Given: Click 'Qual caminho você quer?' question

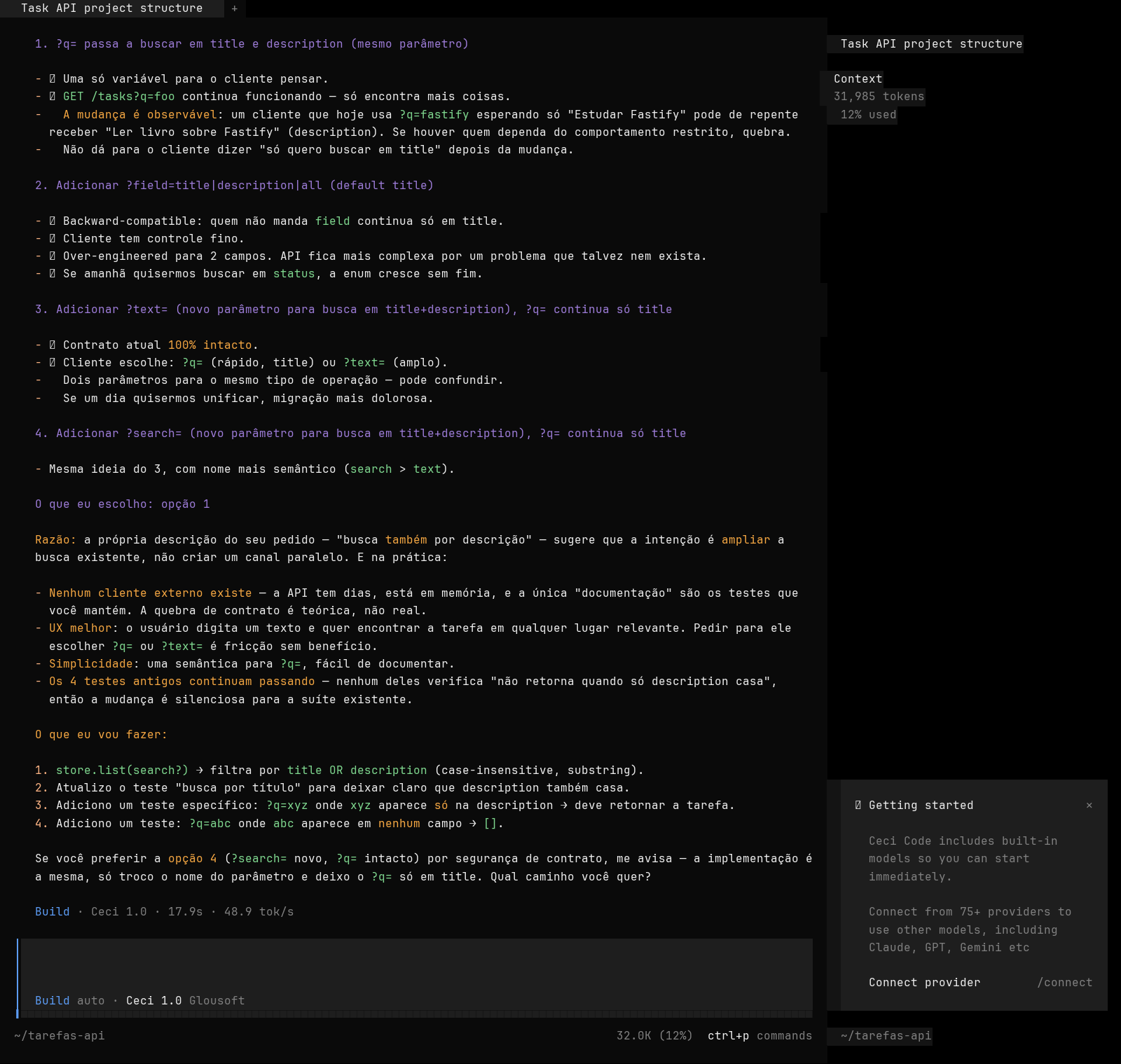Looking at the screenshot, I should [570, 877].
